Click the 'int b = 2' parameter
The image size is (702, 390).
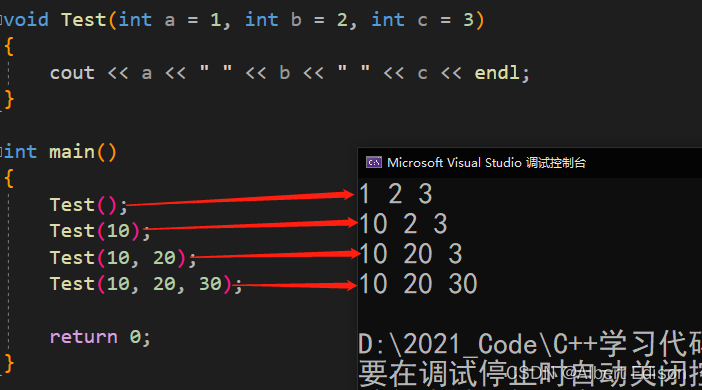tap(296, 20)
